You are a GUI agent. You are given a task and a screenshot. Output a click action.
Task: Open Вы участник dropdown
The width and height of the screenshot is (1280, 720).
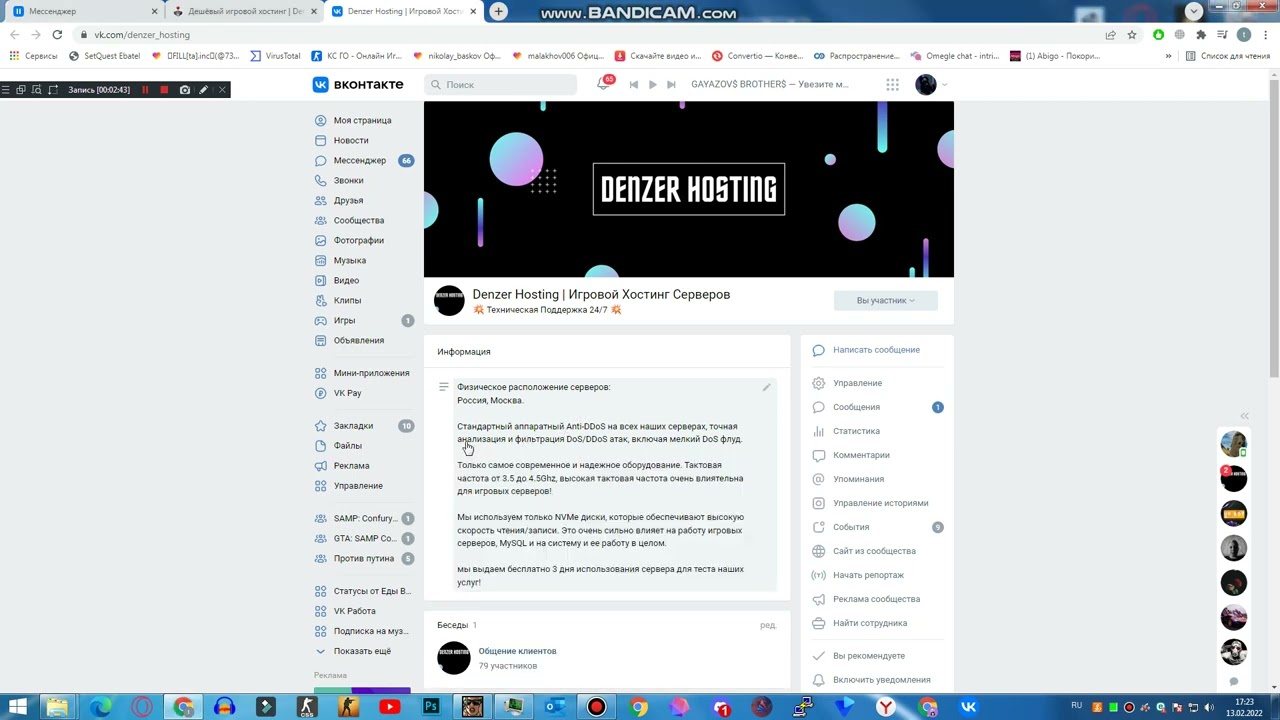click(885, 300)
